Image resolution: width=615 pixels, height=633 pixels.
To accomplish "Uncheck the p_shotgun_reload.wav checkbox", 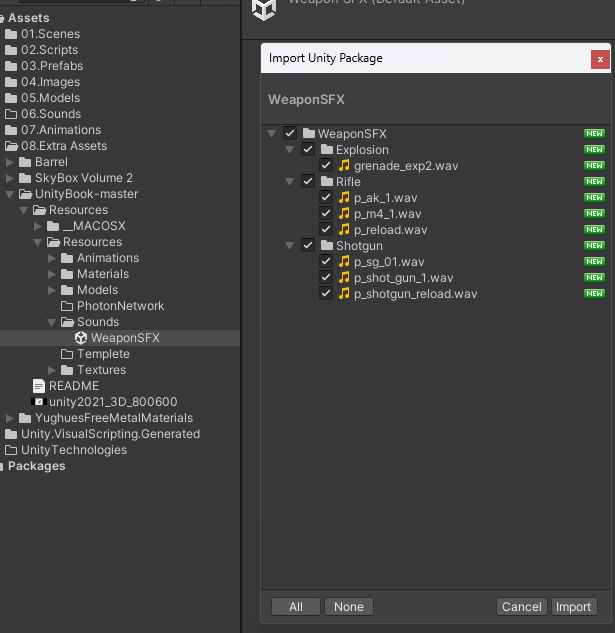I will click(326, 293).
